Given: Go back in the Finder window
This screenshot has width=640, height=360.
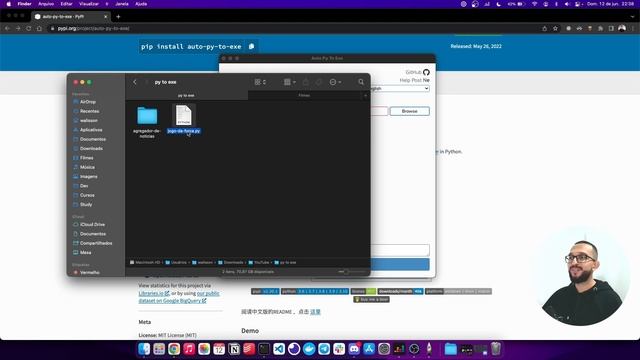Looking at the screenshot, I should (135, 82).
